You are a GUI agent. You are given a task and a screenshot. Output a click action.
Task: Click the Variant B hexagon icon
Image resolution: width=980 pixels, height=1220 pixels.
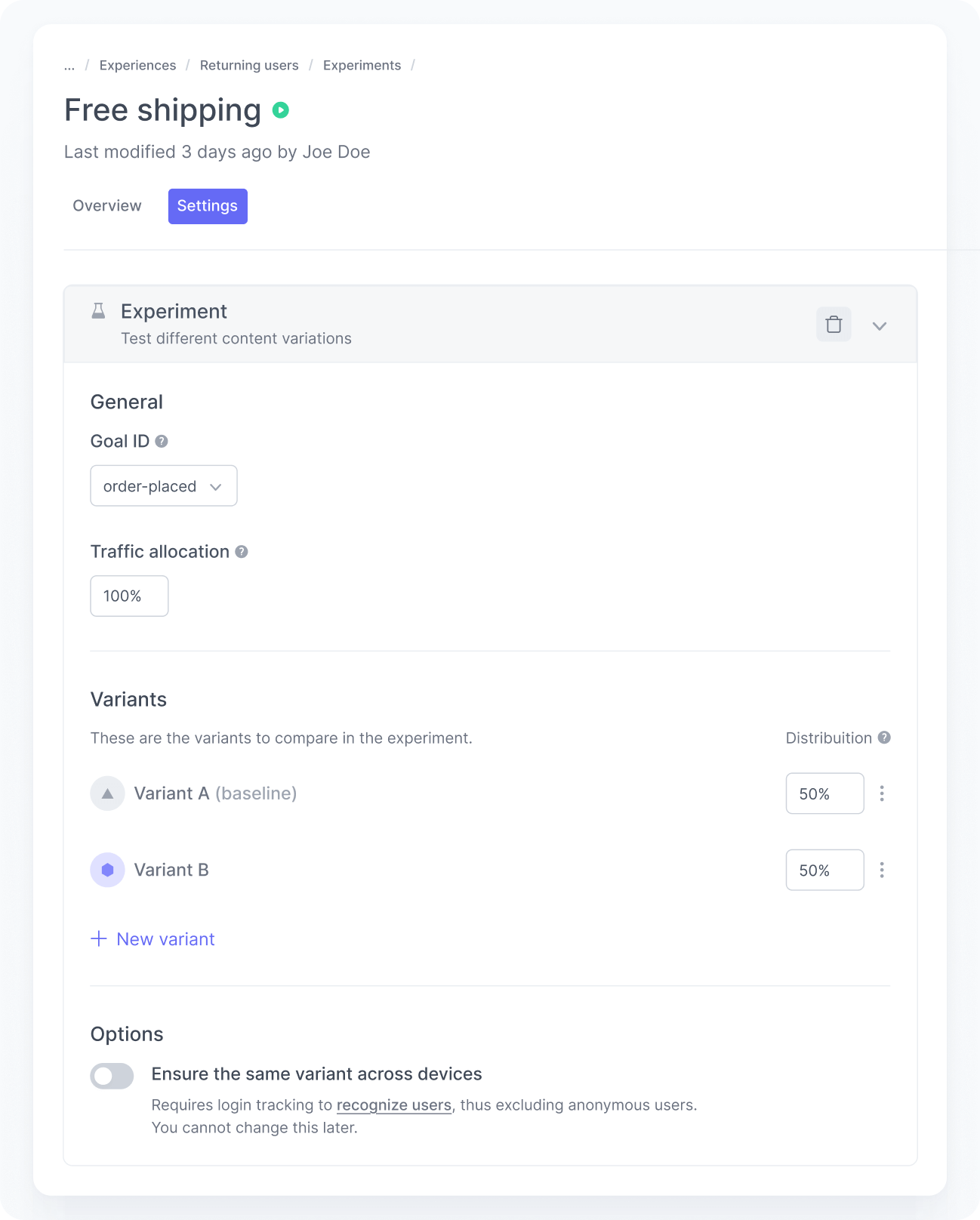pos(107,870)
